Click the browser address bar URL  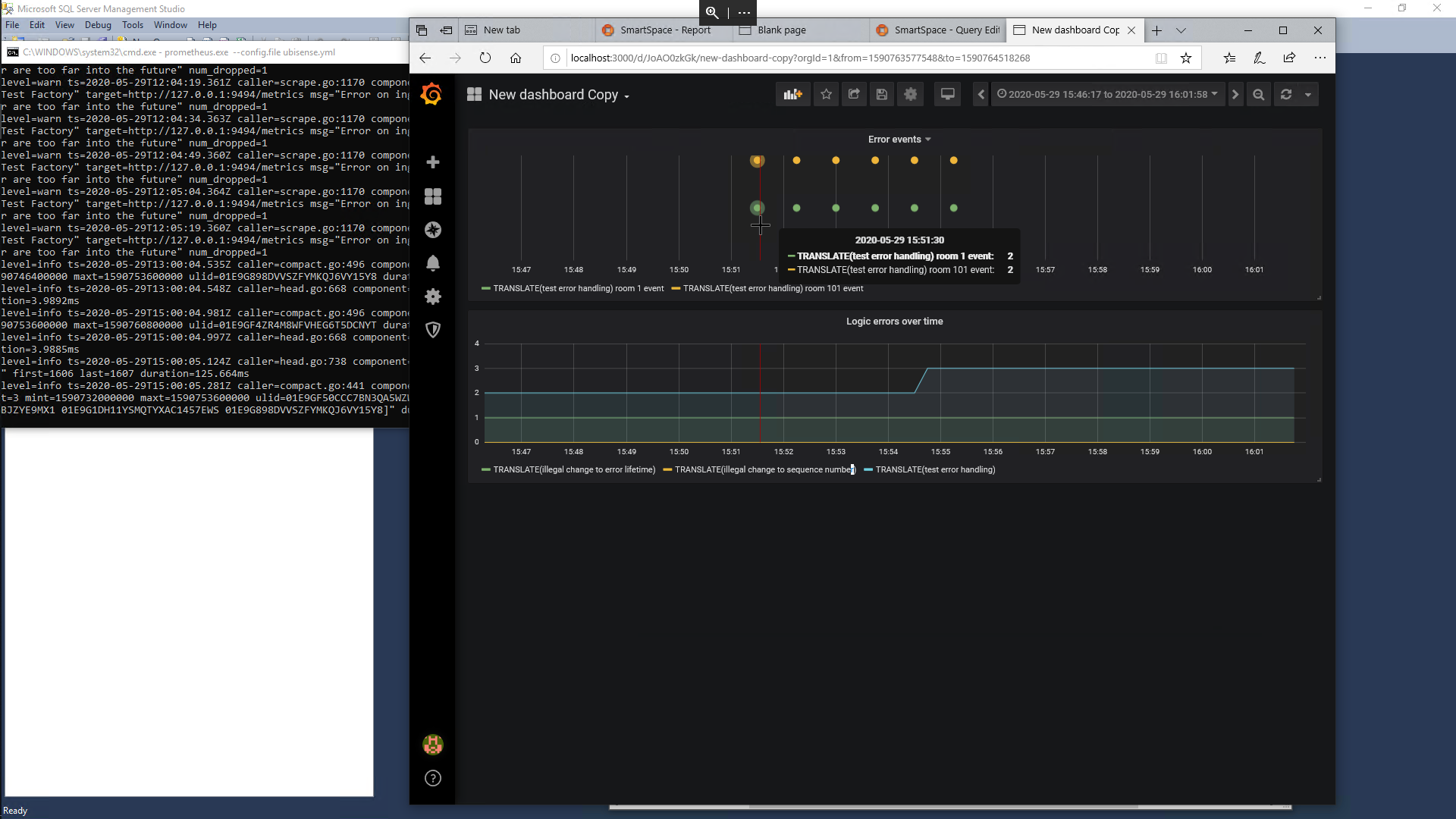click(x=800, y=58)
